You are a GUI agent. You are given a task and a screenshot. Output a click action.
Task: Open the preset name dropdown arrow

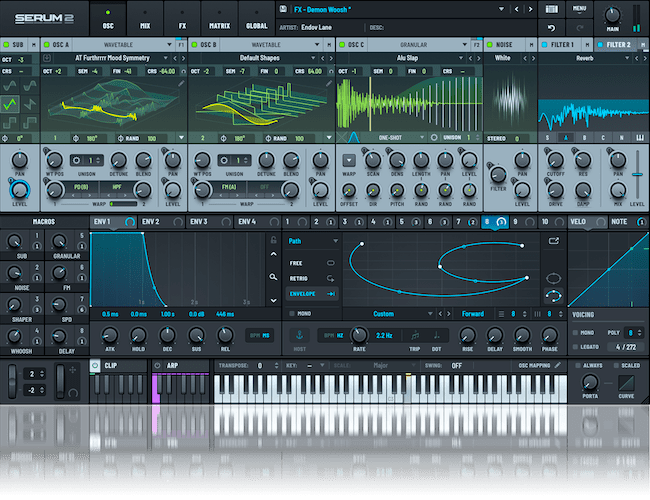(501, 9)
